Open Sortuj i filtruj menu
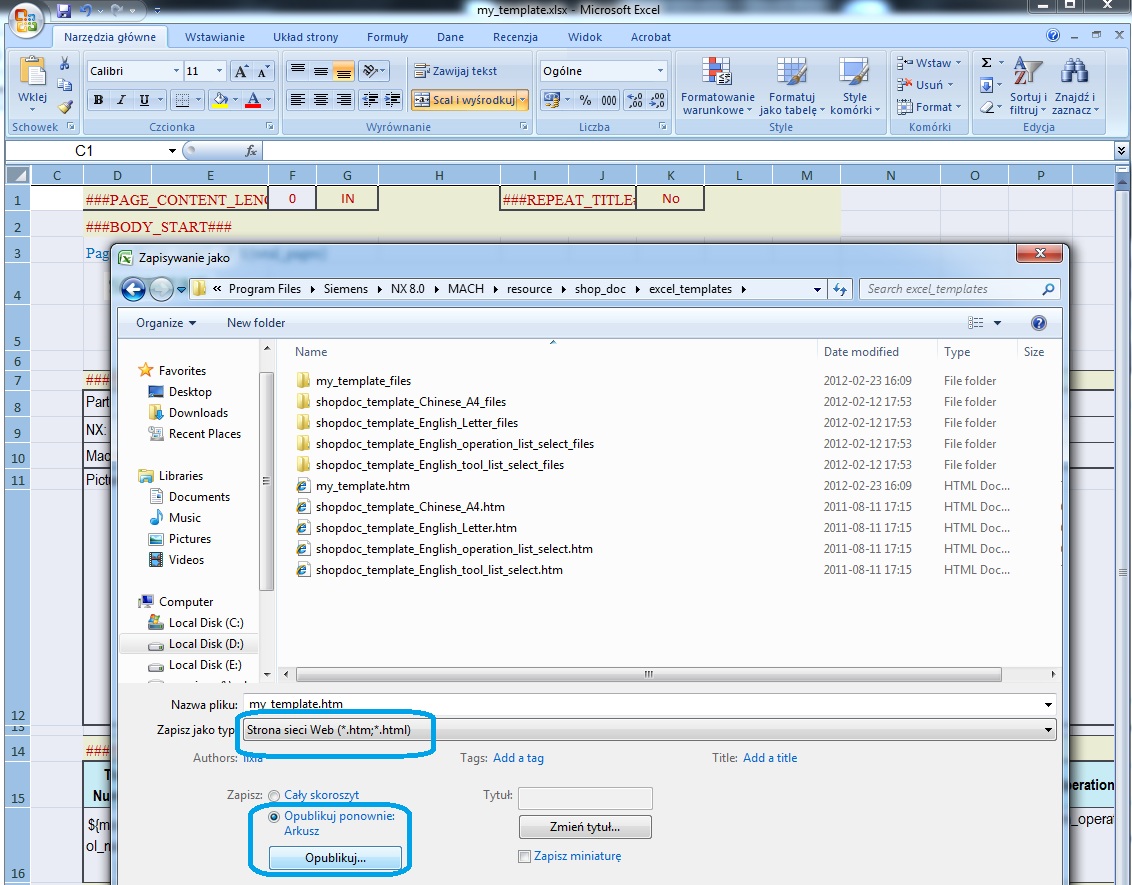 (x=1028, y=85)
